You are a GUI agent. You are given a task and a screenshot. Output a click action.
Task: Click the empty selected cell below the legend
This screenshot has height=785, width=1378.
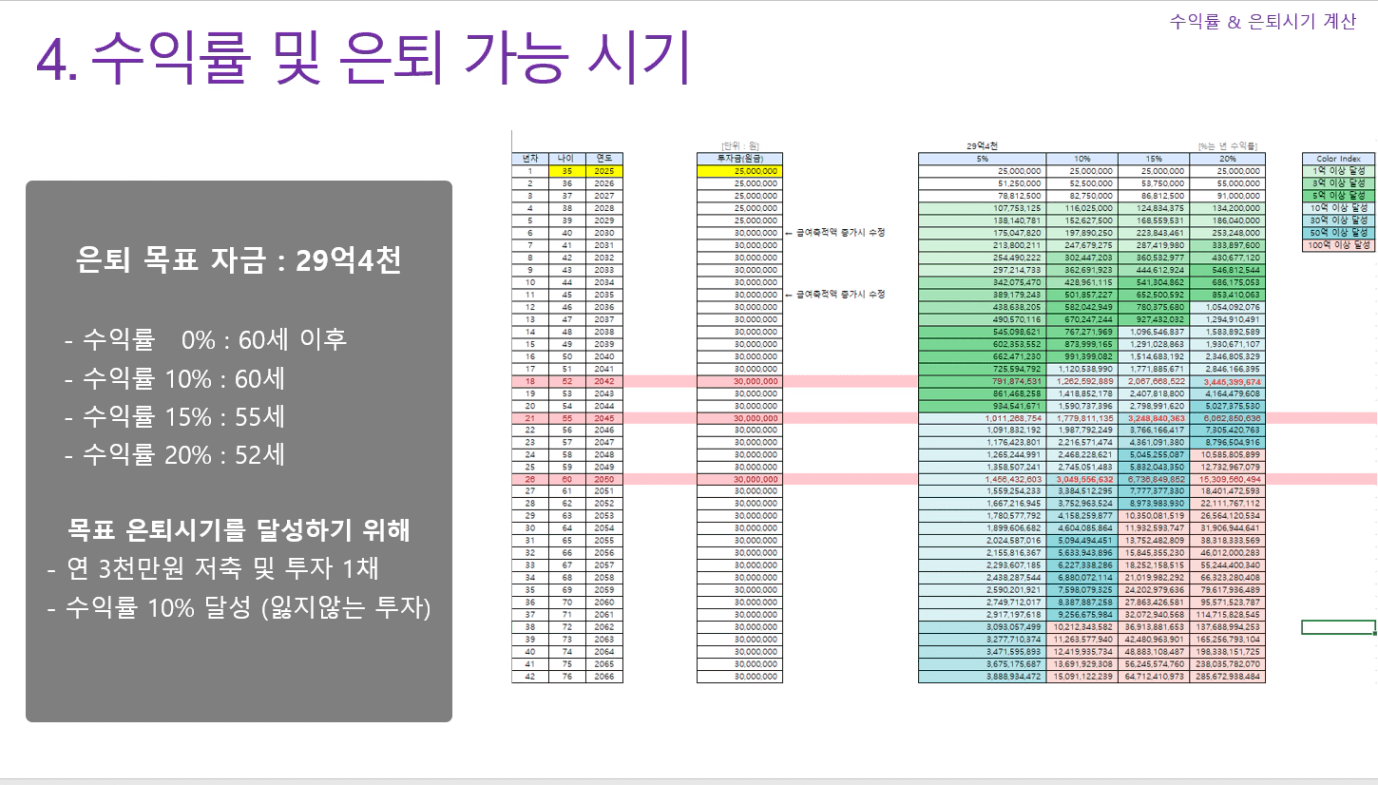1339,627
